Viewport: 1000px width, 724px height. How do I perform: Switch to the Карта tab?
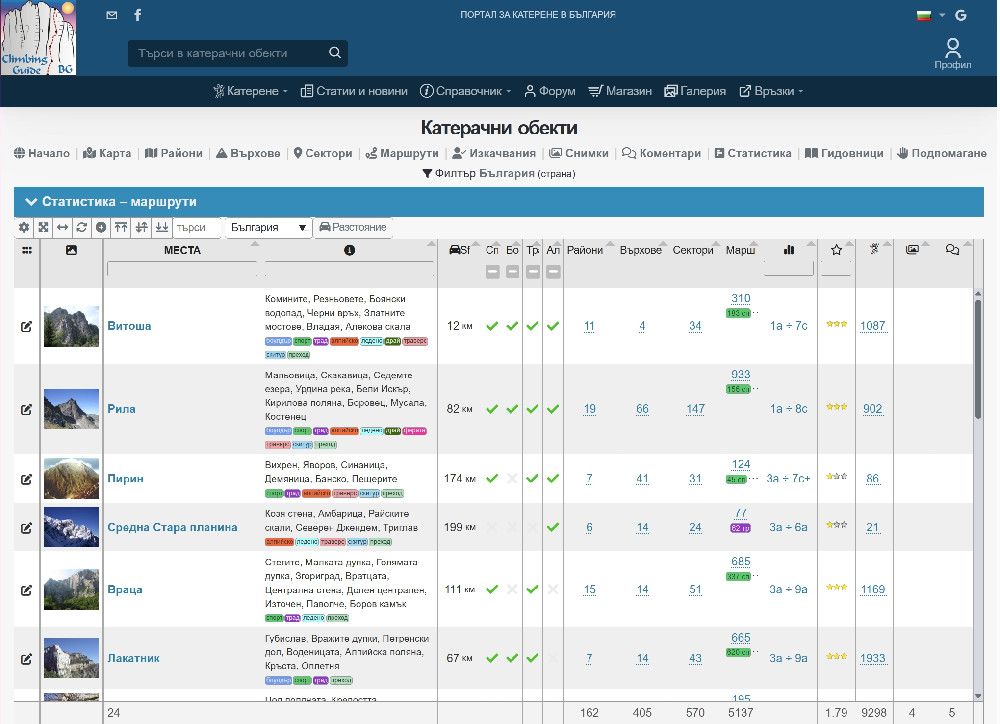click(x=107, y=154)
